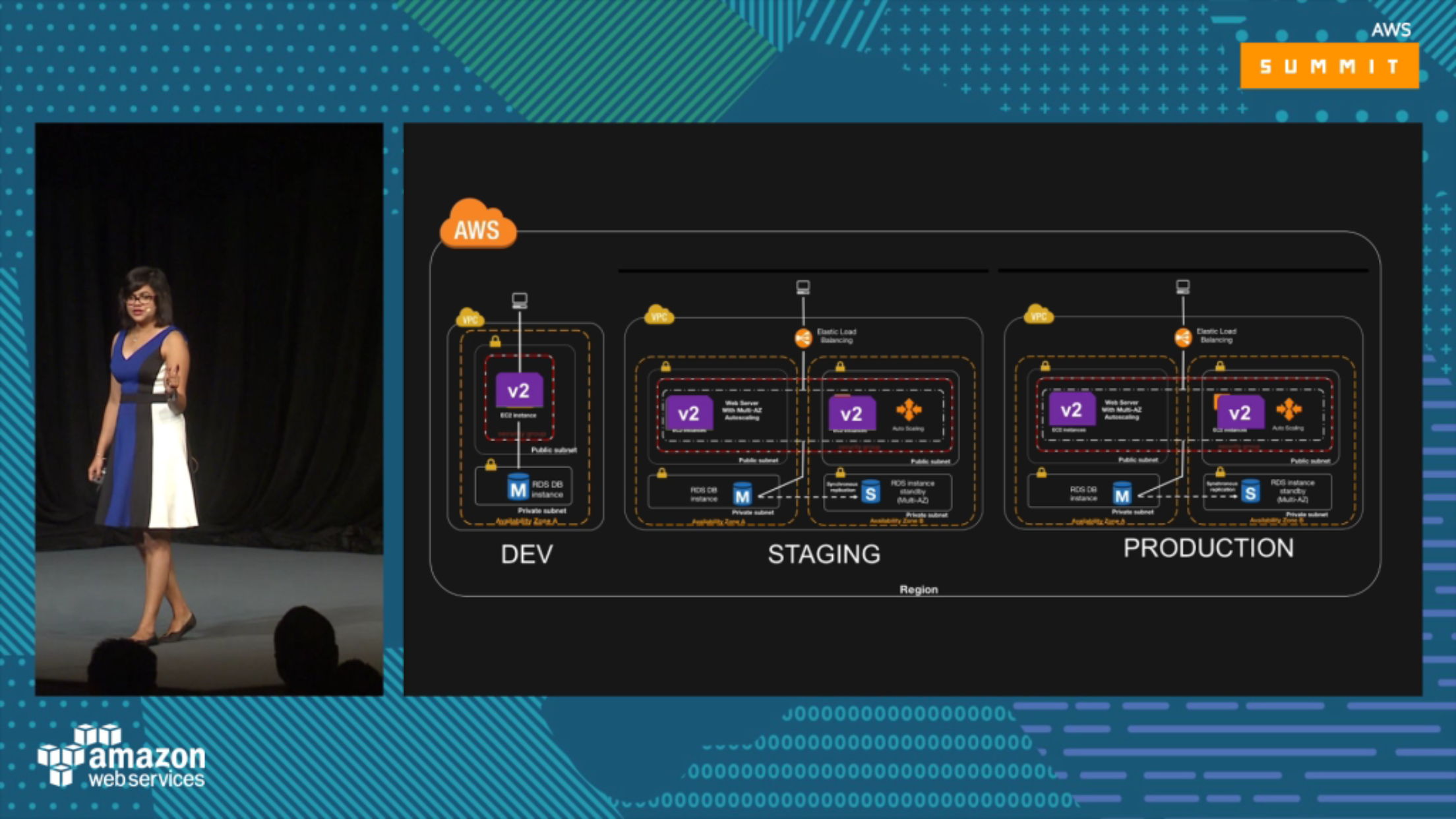Select the Auto Scaling icon in PRODUCTION
Viewport: 1456px width, 819px height.
[x=1289, y=409]
